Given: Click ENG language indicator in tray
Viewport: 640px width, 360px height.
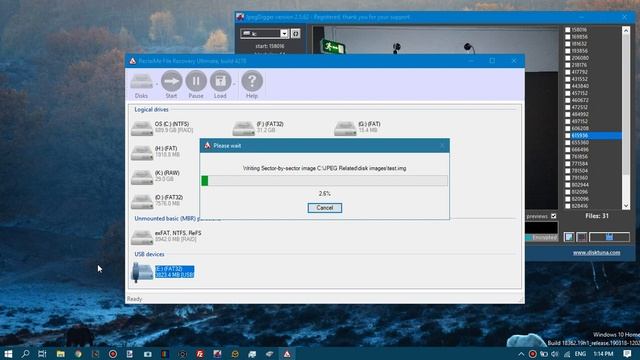Looking at the screenshot, I should (580, 354).
